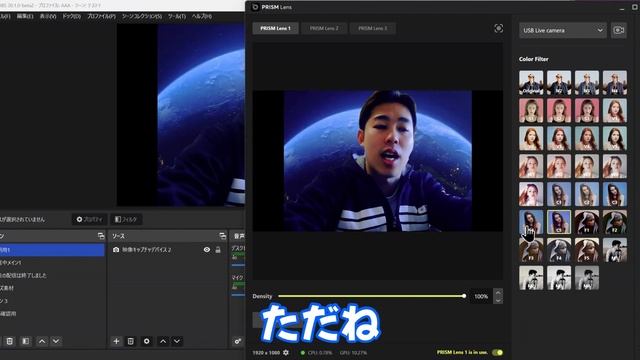Apply the C1 color filter

559,194
